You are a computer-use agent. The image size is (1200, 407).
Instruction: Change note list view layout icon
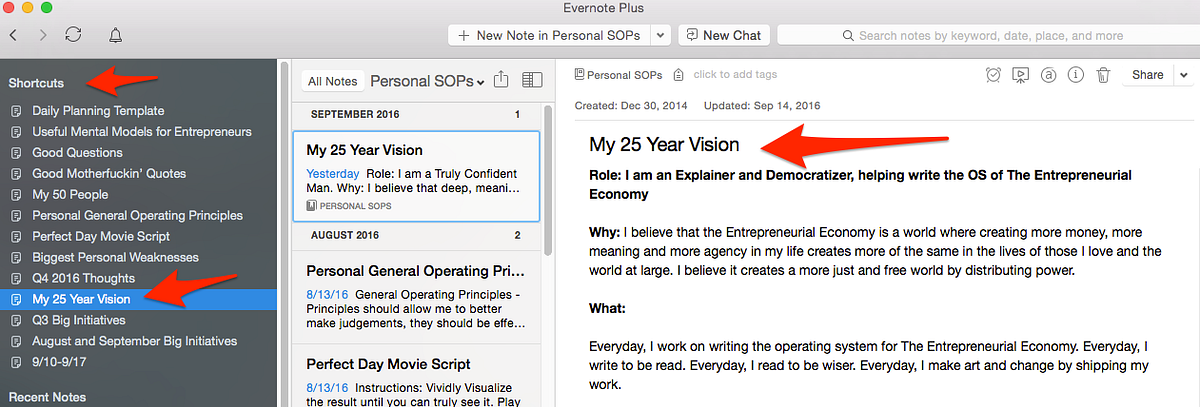pyautogui.click(x=532, y=80)
